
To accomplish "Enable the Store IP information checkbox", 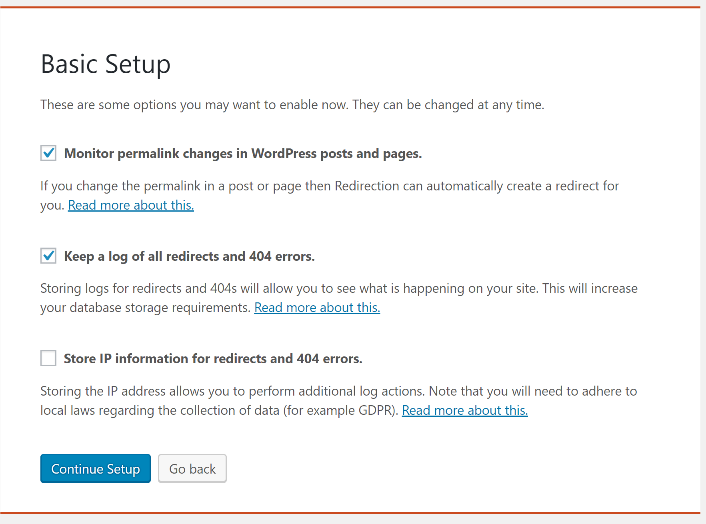I will click(48, 358).
